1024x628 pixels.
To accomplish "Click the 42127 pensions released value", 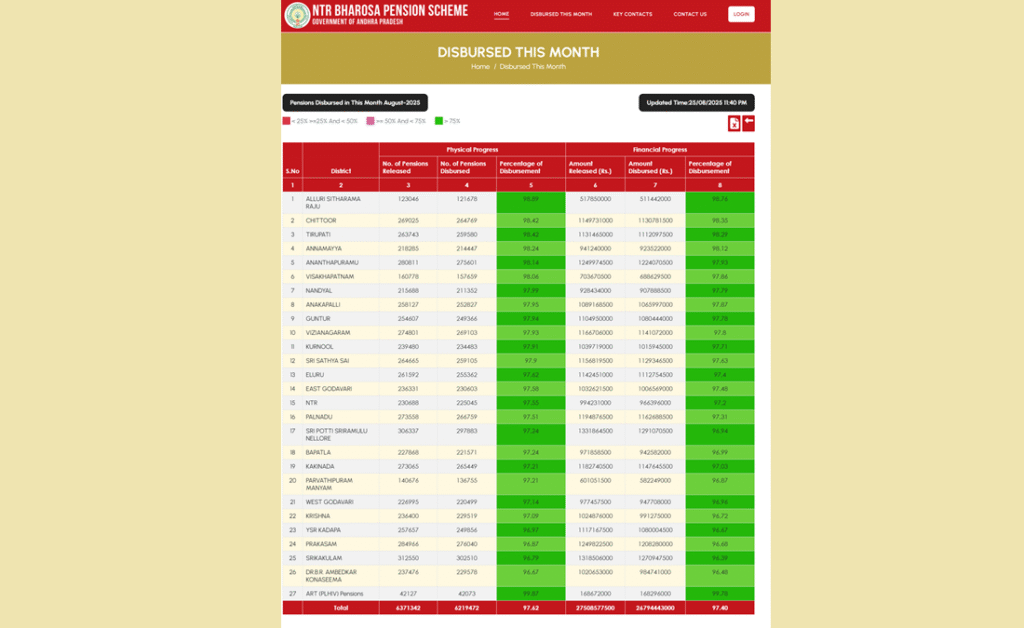I will 408,594.
